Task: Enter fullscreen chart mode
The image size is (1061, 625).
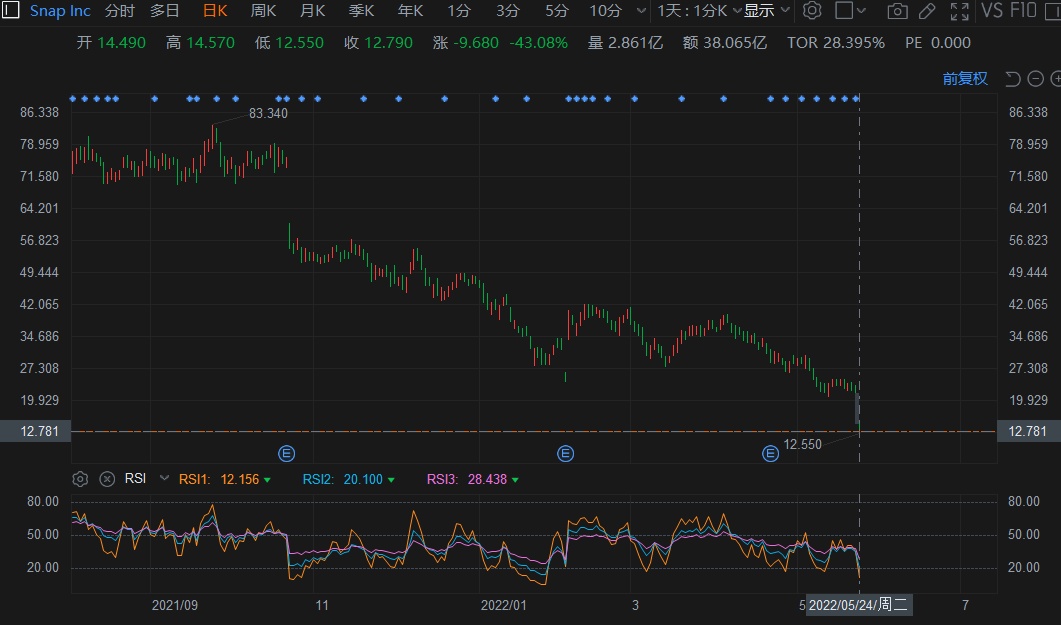Action: click(x=959, y=11)
